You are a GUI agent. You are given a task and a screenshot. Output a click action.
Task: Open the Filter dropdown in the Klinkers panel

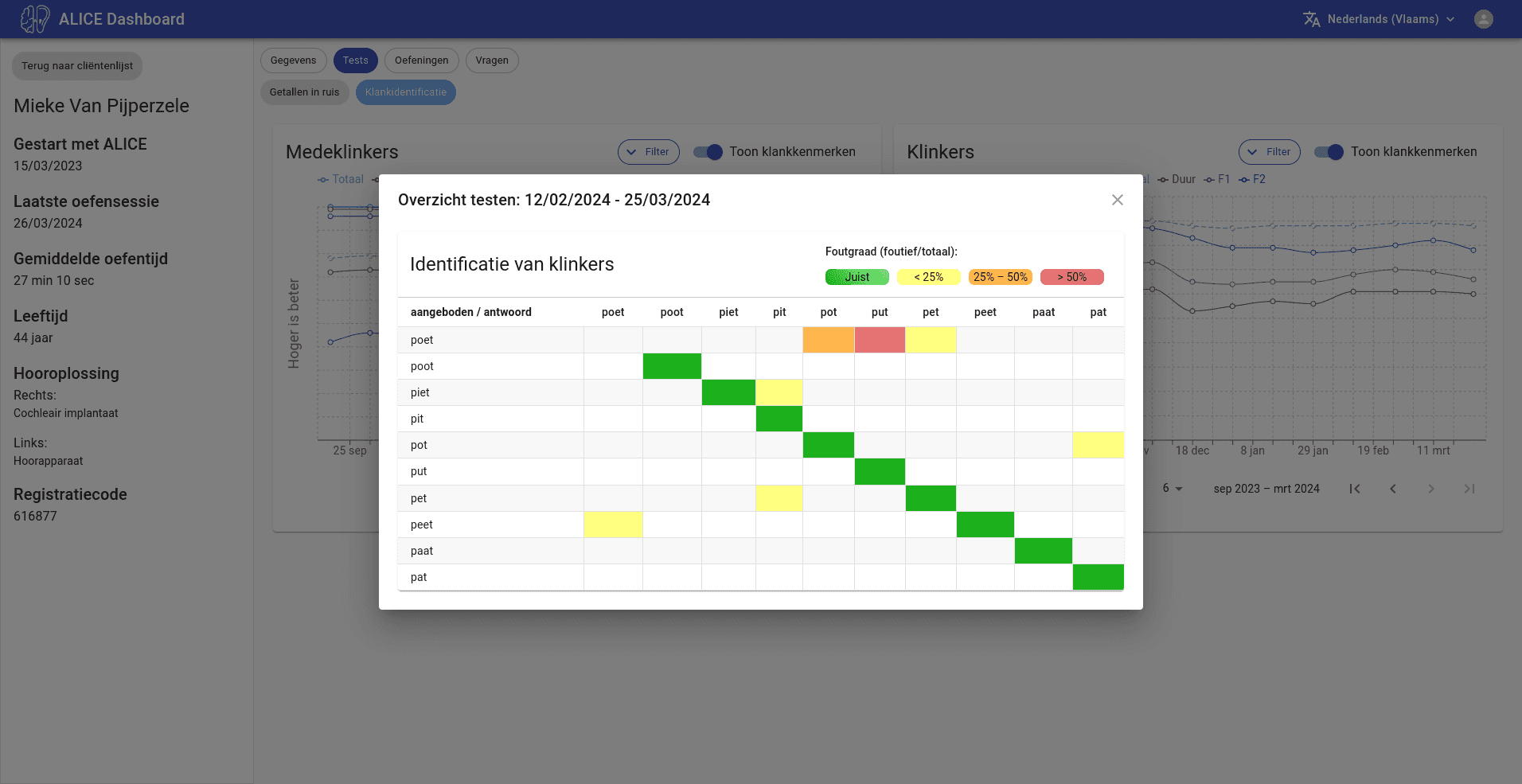(1269, 152)
